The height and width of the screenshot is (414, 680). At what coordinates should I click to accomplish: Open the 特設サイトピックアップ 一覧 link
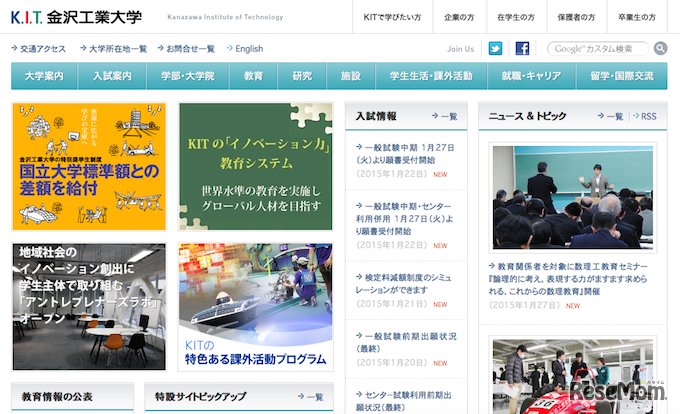coord(311,397)
